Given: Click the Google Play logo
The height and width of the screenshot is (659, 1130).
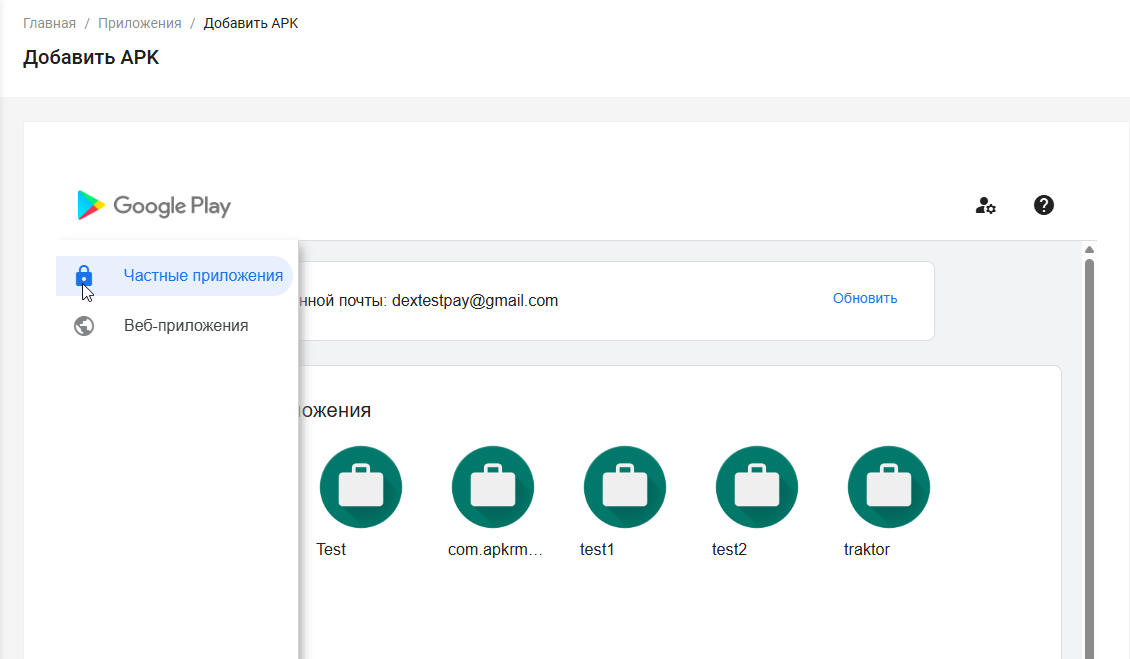Looking at the screenshot, I should pyautogui.click(x=154, y=206).
